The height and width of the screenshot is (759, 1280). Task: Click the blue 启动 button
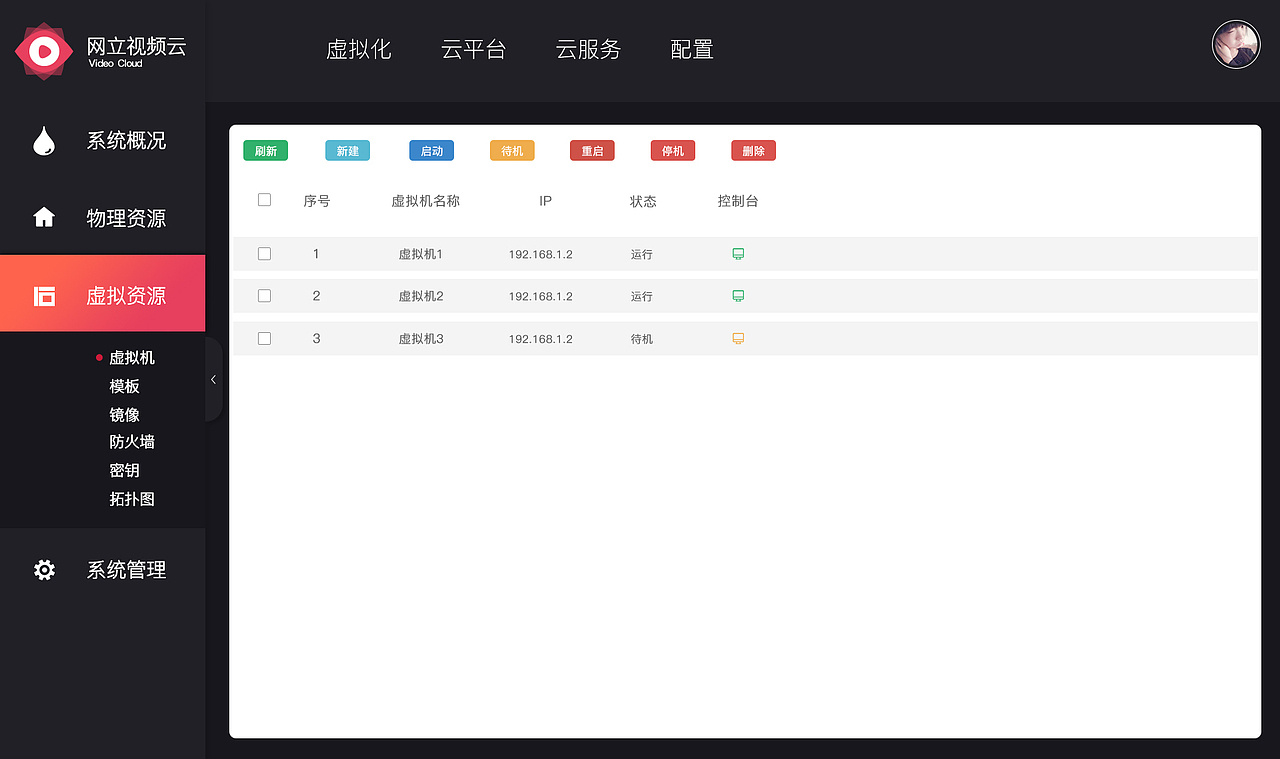(x=431, y=151)
